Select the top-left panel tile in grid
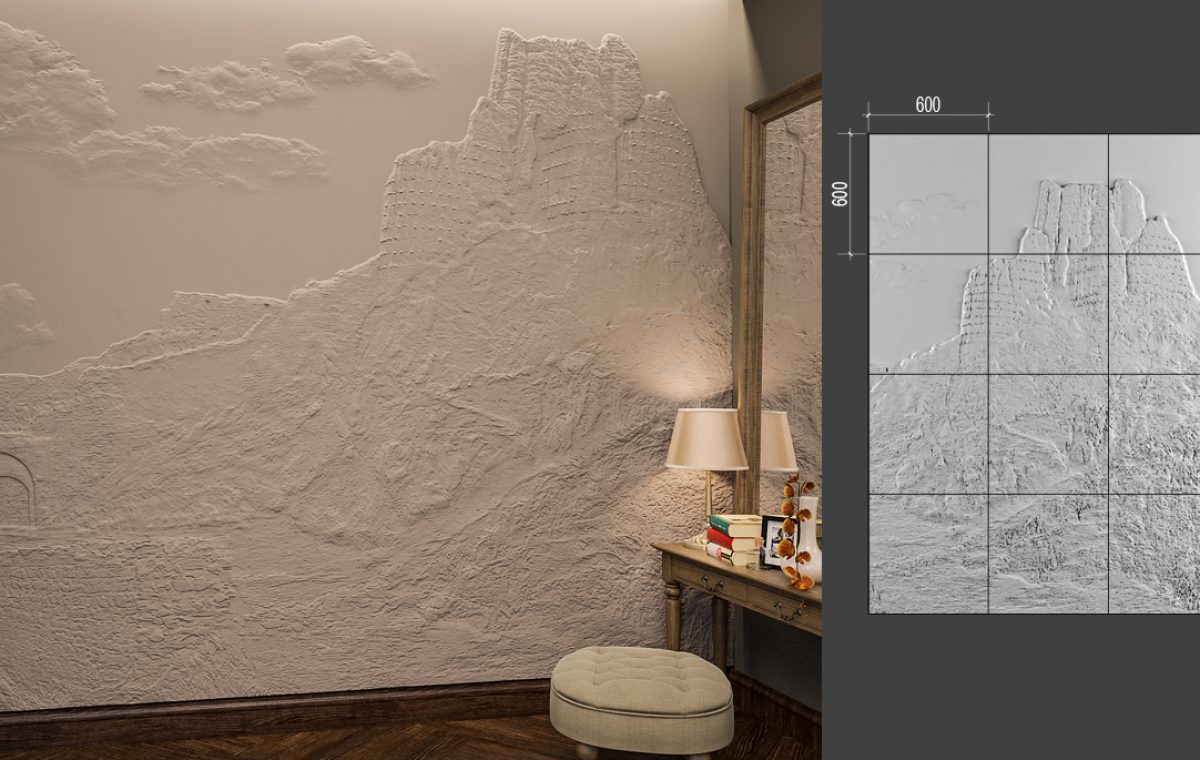 click(928, 194)
